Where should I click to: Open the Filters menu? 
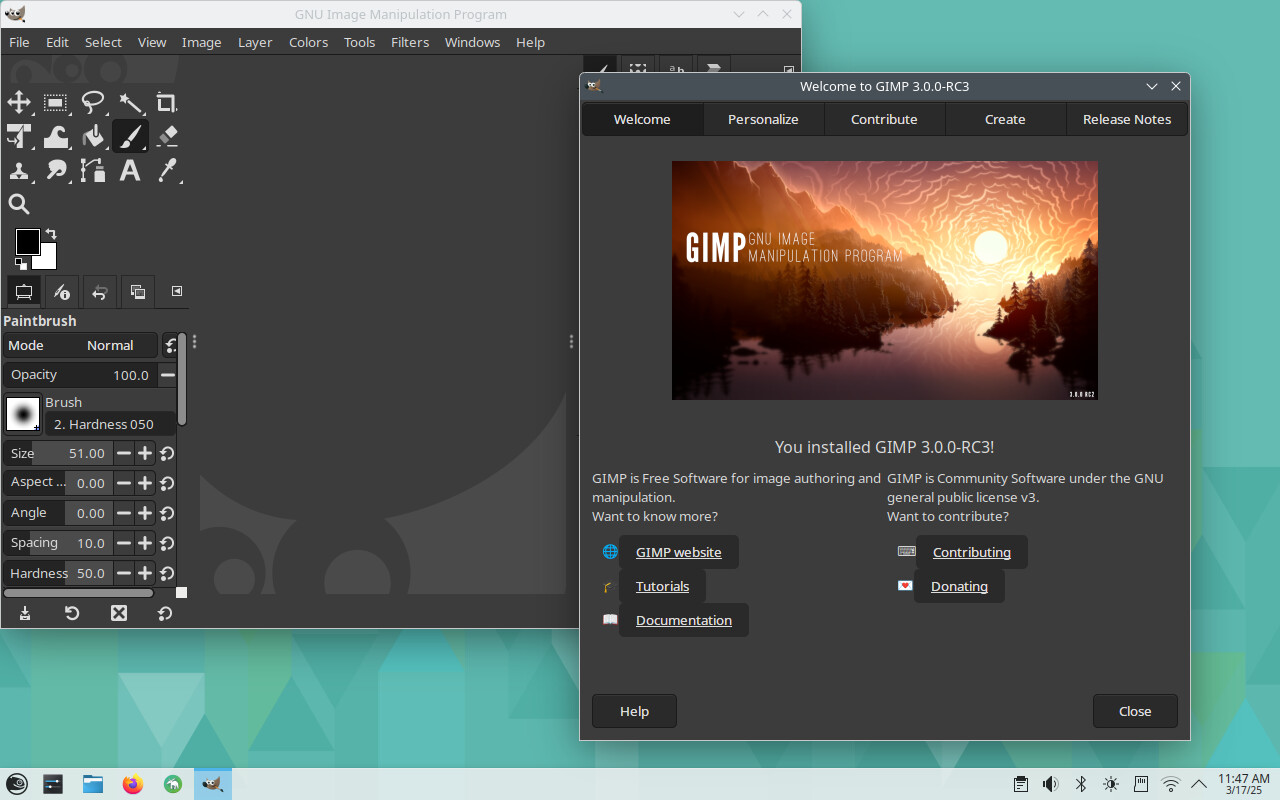pos(410,42)
